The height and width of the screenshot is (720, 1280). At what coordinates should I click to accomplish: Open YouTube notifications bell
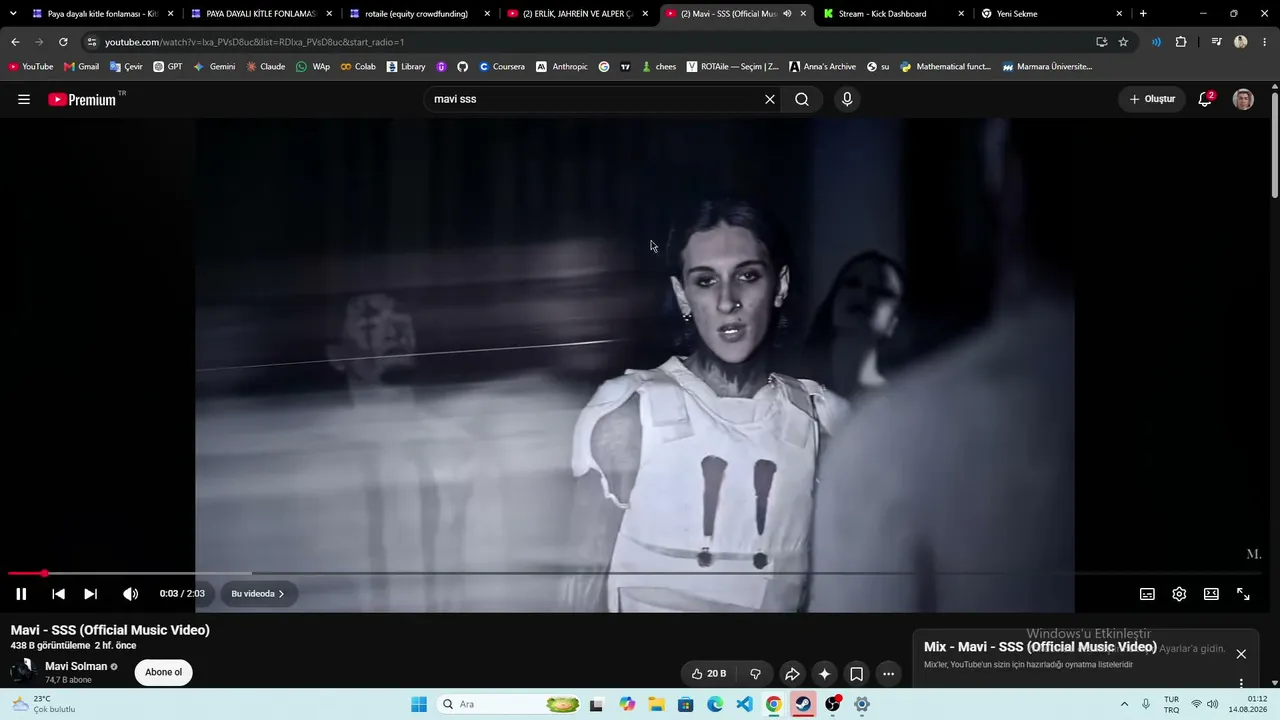[x=1205, y=99]
